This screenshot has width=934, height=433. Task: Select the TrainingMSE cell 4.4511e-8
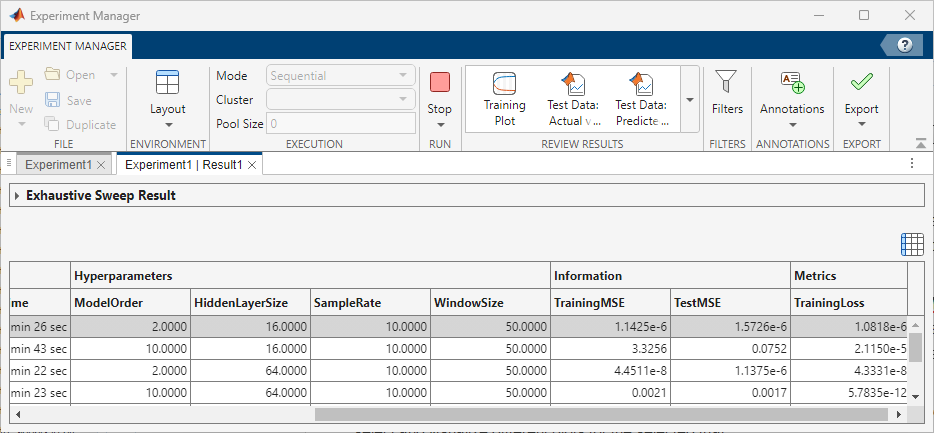click(x=611, y=370)
